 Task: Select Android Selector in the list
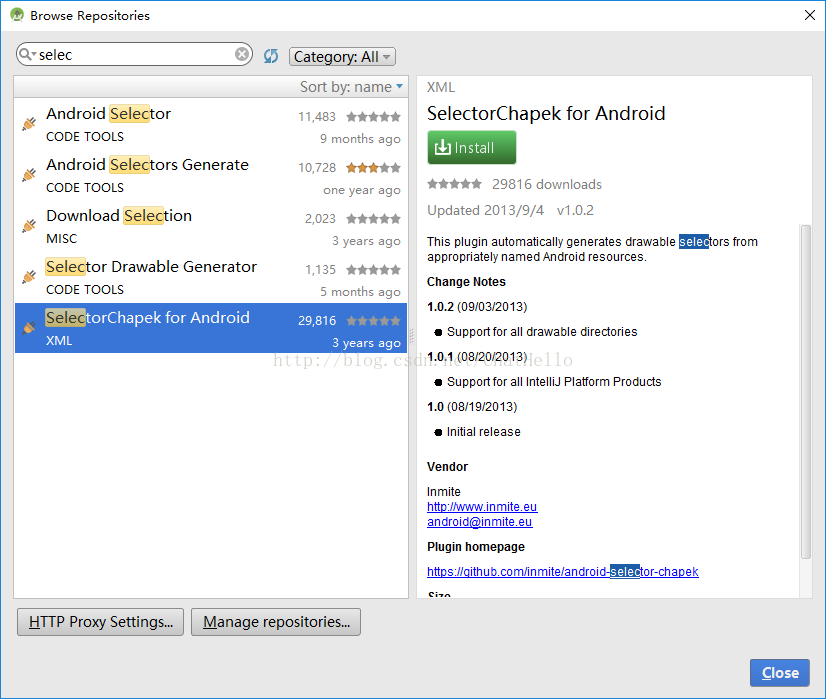(211, 124)
